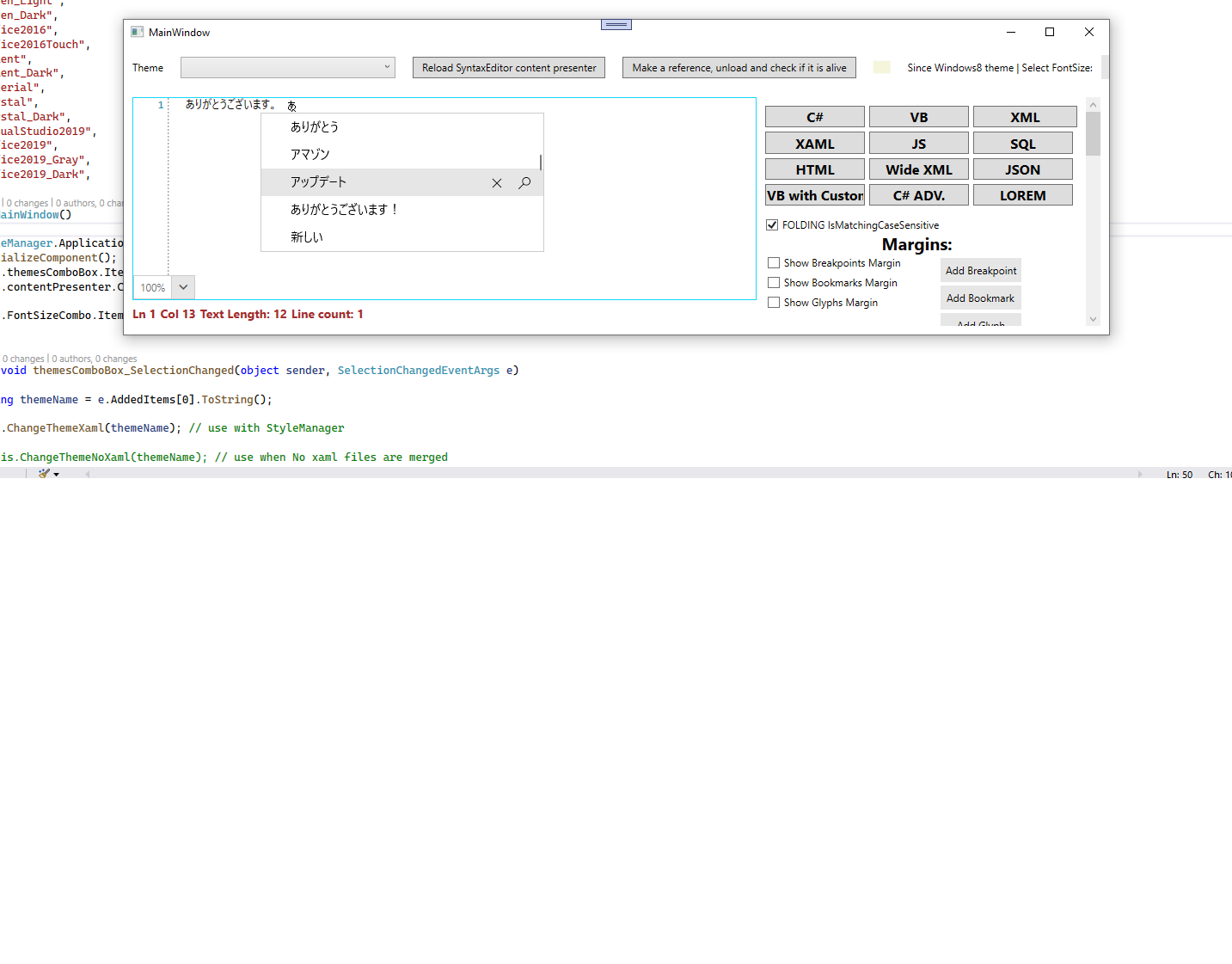Uncheck FOLDING IsMatchingCaseSensitive
Image resolution: width=1232 pixels, height=964 pixels.
pos(772,224)
